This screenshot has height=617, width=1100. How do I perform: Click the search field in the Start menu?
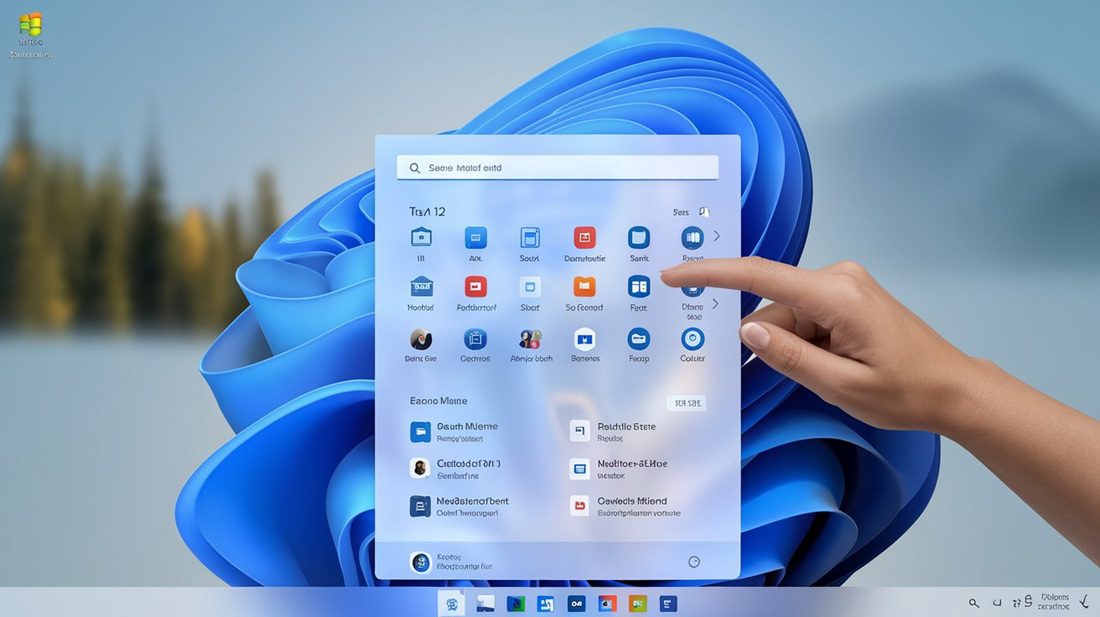click(x=557, y=168)
